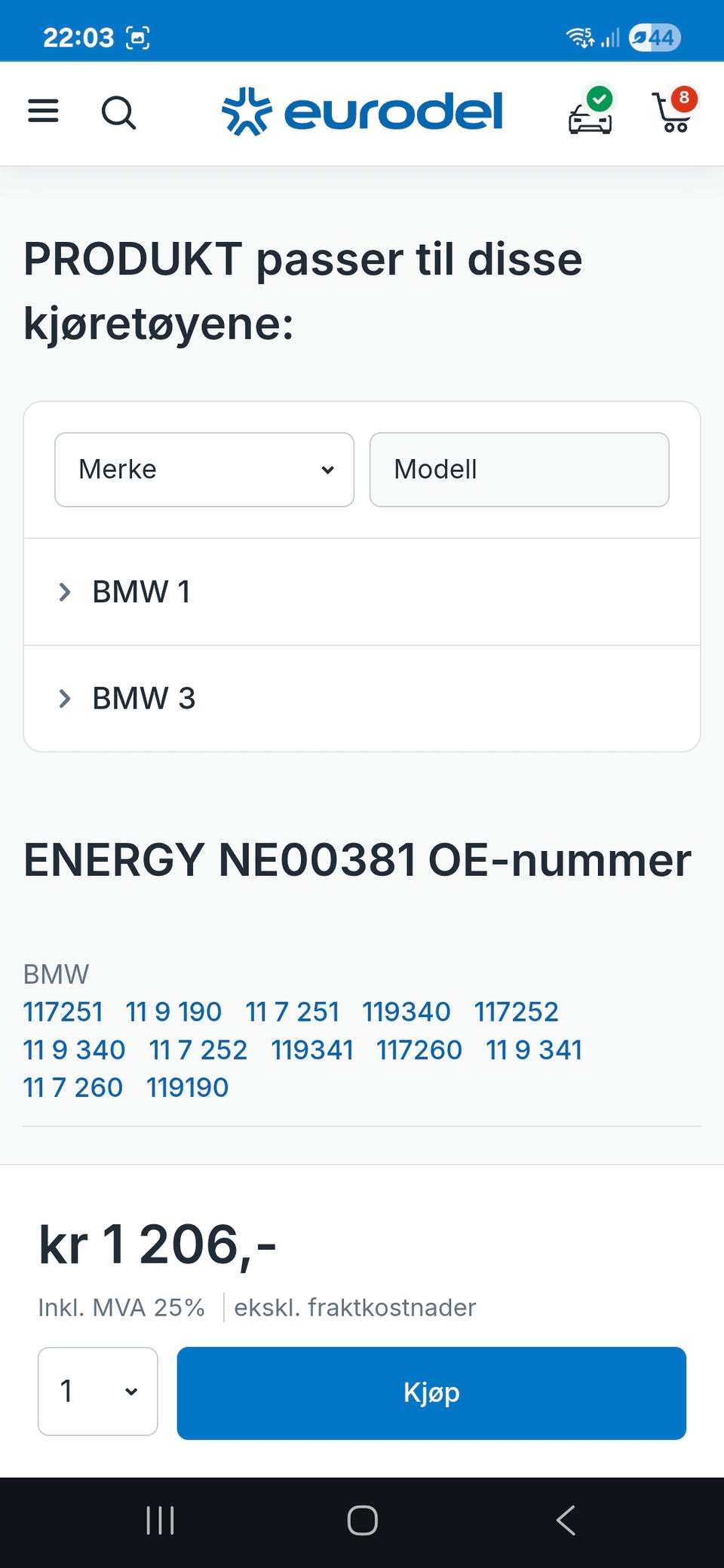Follow the 117260 OE number link

click(419, 1049)
